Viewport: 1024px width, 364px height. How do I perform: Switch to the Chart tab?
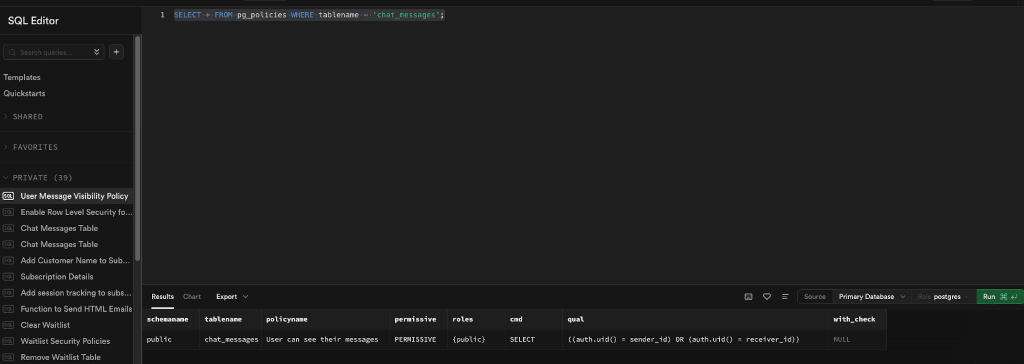point(192,297)
